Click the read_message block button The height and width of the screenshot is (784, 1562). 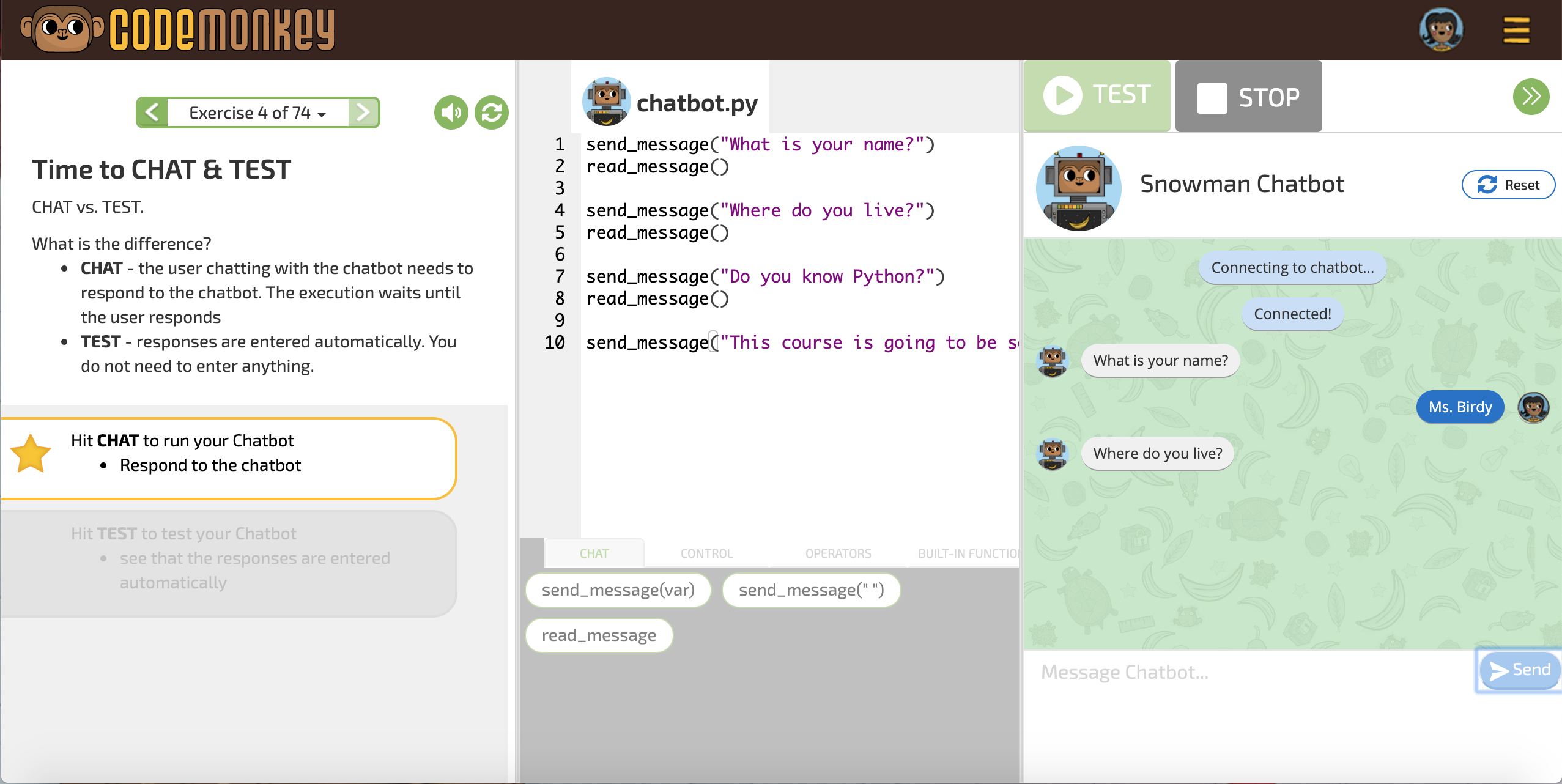coord(598,634)
